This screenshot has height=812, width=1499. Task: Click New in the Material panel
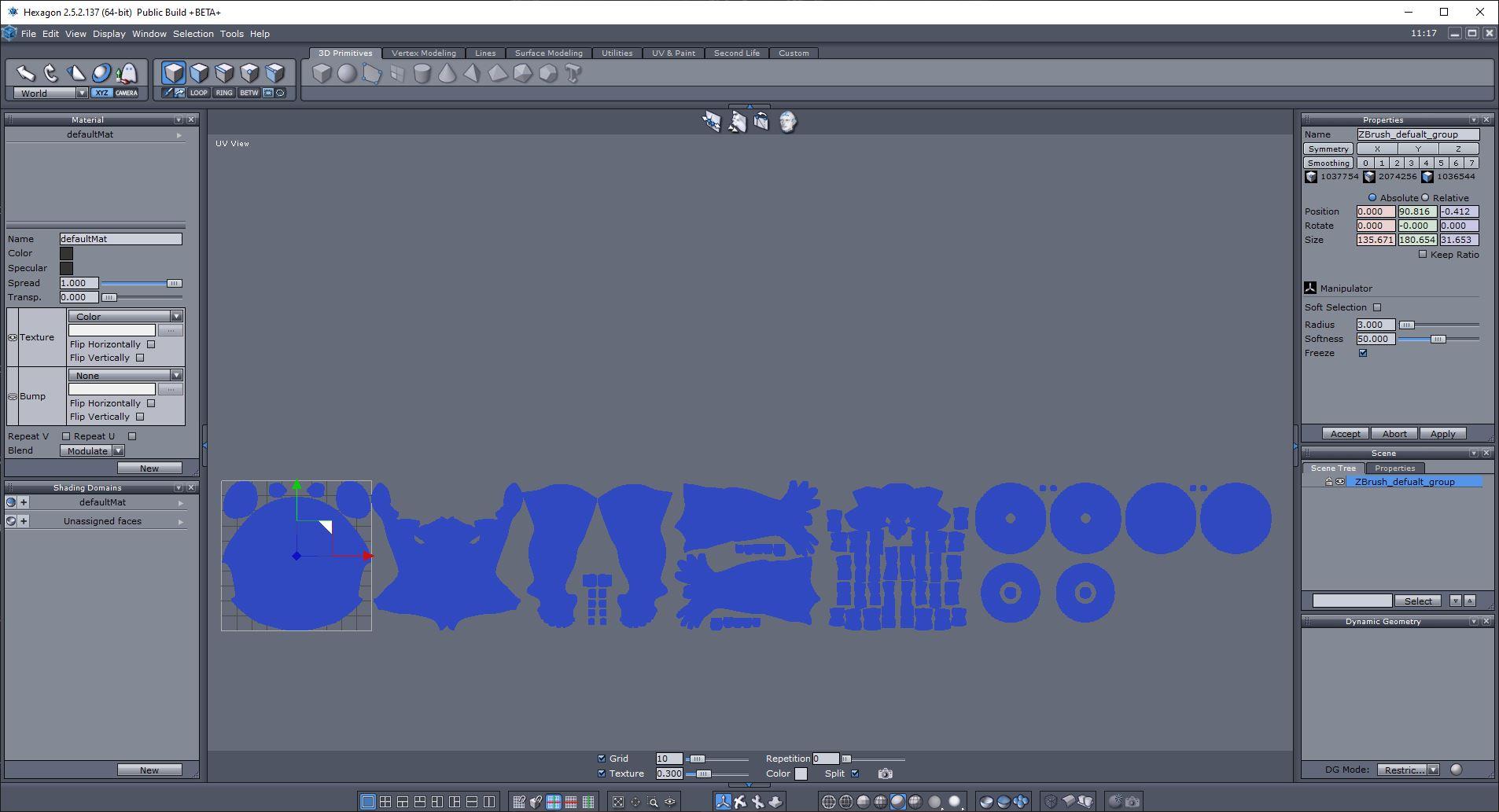149,468
